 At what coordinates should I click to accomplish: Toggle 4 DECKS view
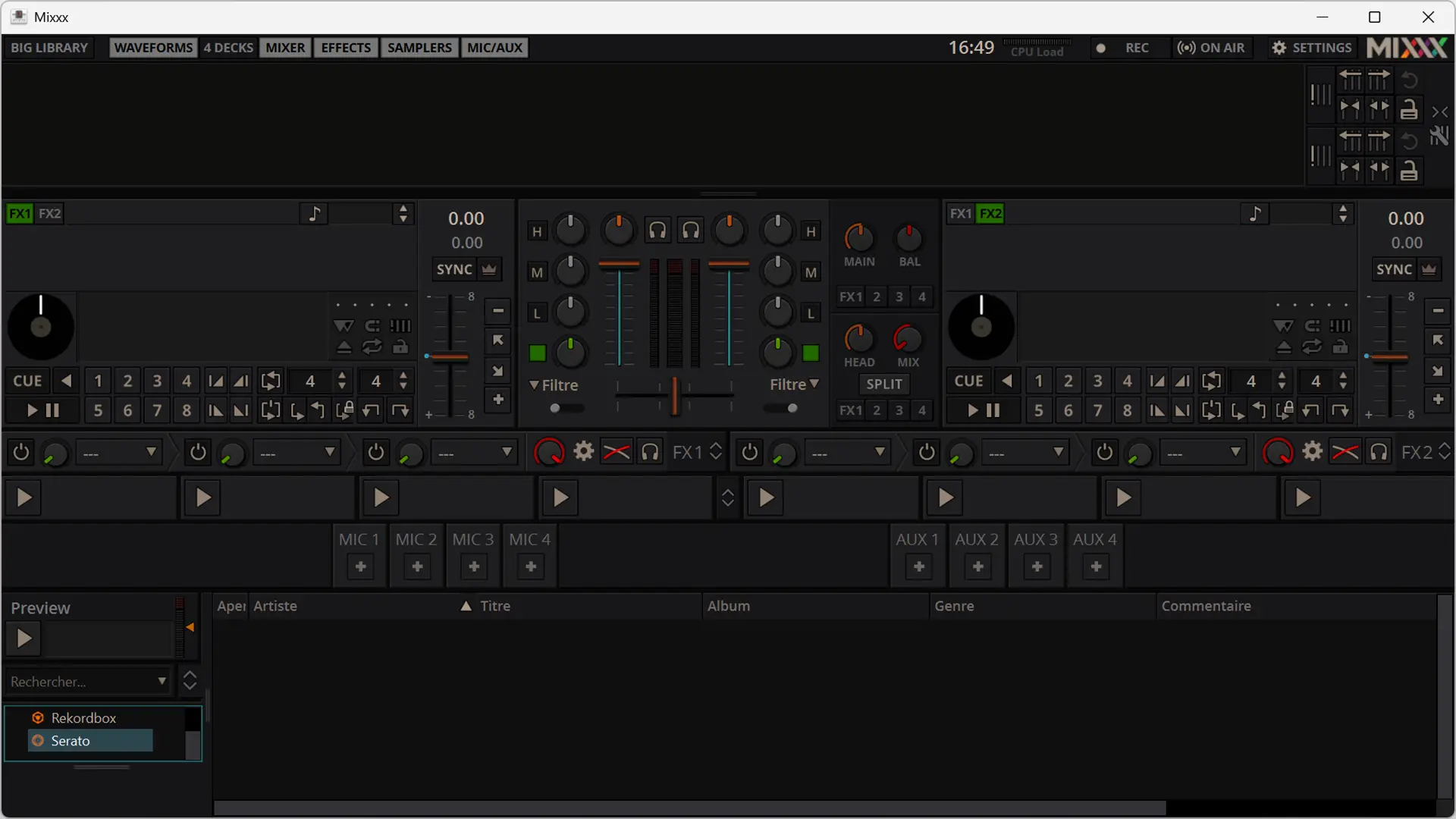(228, 48)
